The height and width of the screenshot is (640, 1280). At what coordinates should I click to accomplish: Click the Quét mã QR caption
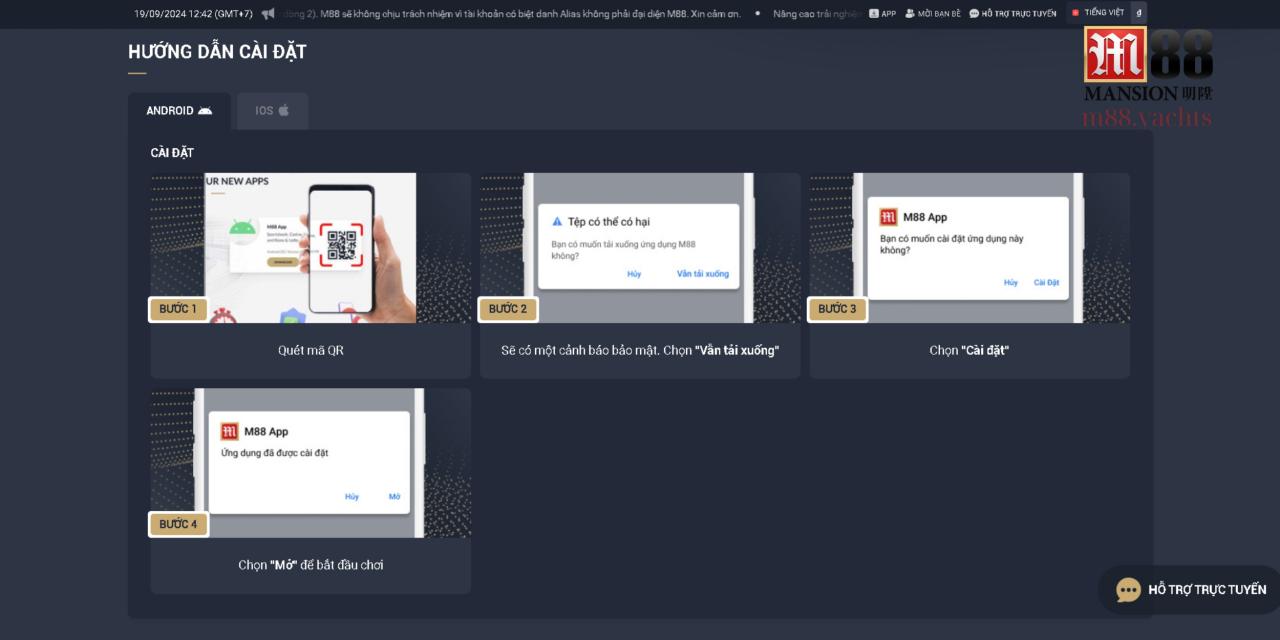311,350
